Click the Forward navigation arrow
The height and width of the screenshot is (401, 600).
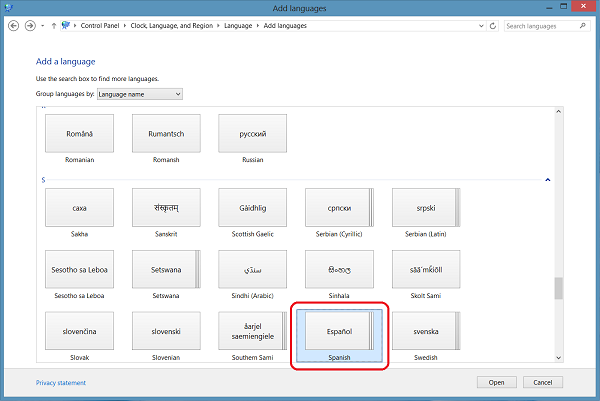coord(30,26)
